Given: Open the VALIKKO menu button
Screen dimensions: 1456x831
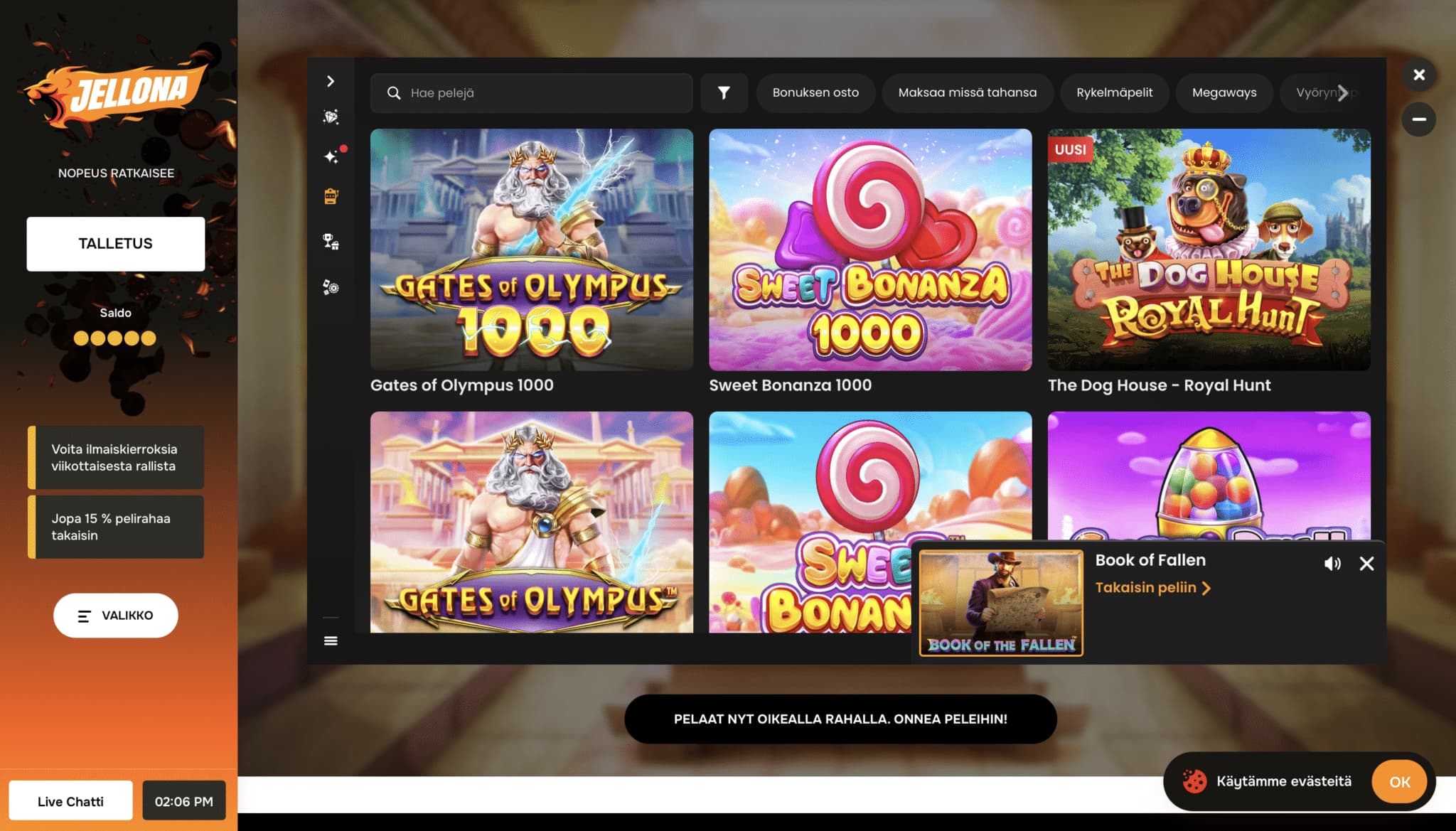Looking at the screenshot, I should pos(116,616).
